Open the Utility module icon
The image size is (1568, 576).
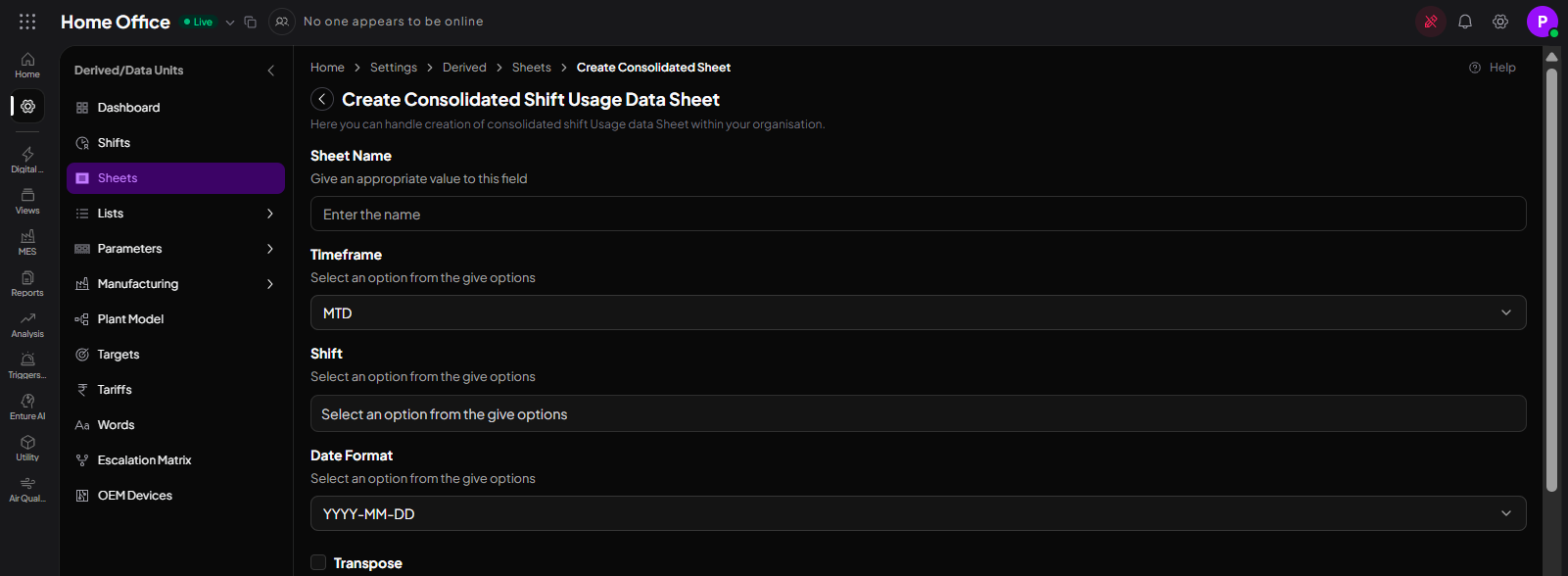pyautogui.click(x=27, y=449)
